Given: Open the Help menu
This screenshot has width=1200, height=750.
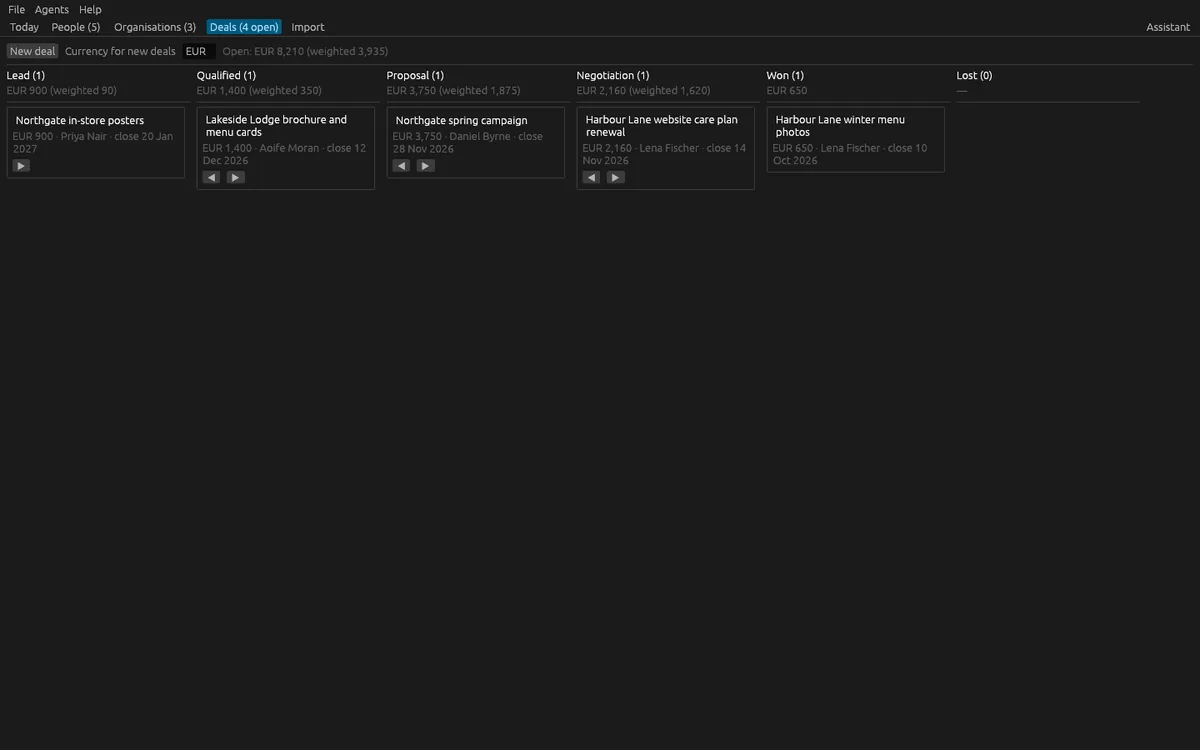Looking at the screenshot, I should (x=90, y=9).
